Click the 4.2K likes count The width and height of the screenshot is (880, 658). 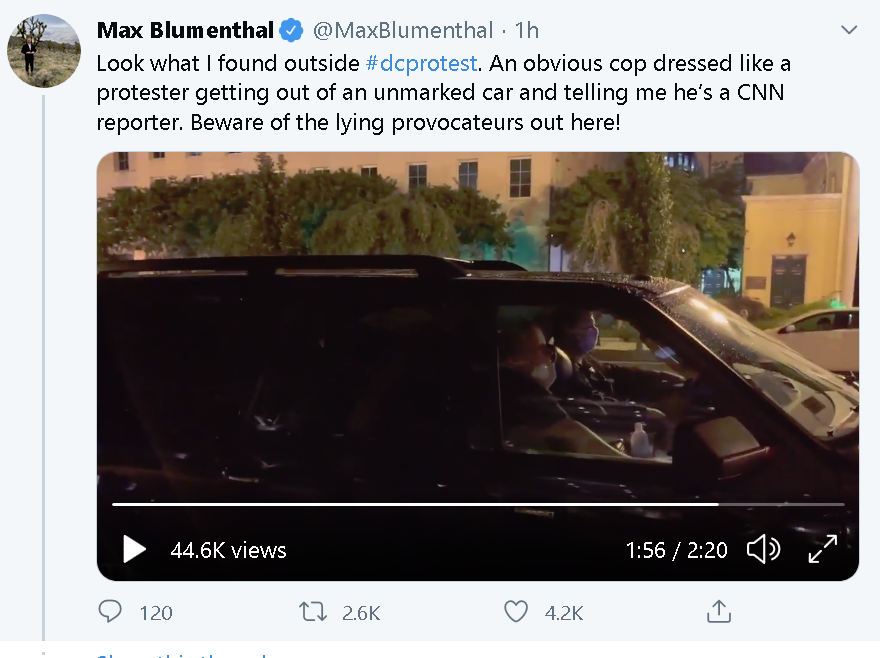[564, 613]
